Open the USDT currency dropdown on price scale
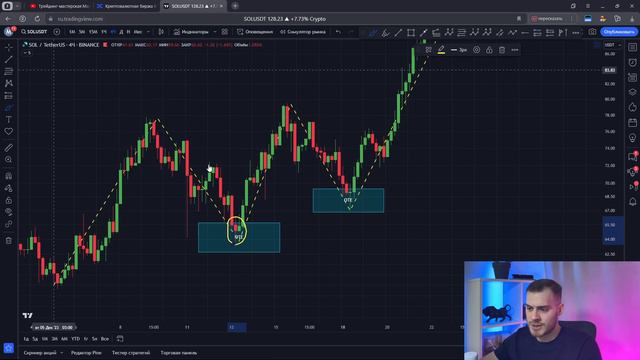Viewport: 640px width, 360px height. pos(613,45)
